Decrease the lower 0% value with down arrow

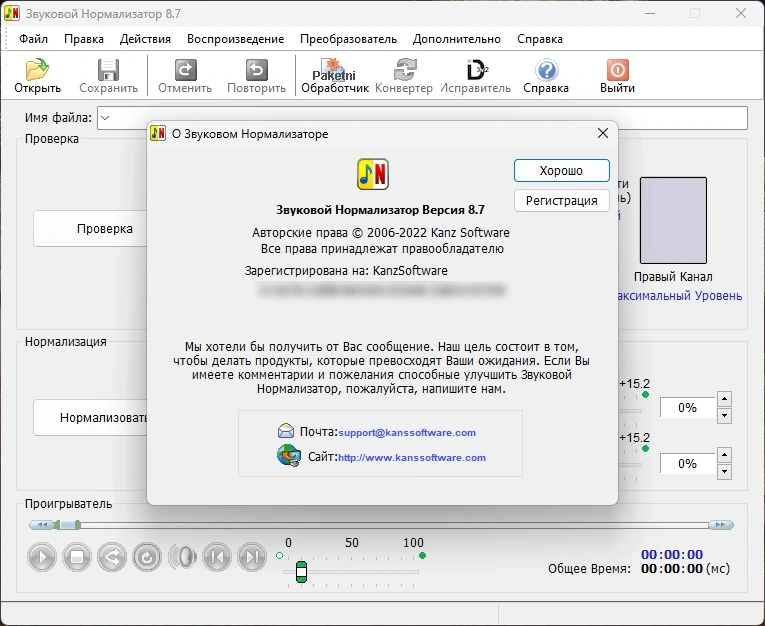[725, 472]
